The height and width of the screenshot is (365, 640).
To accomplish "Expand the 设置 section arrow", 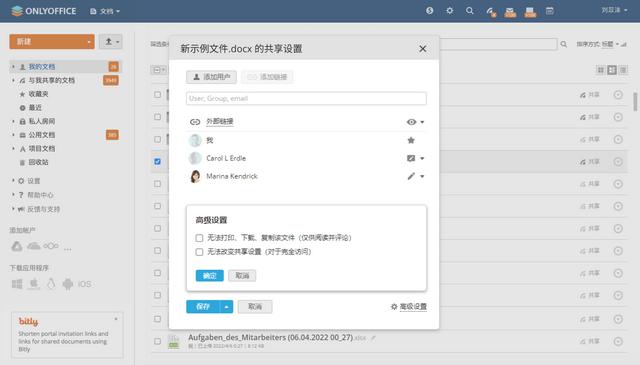I will 13,180.
